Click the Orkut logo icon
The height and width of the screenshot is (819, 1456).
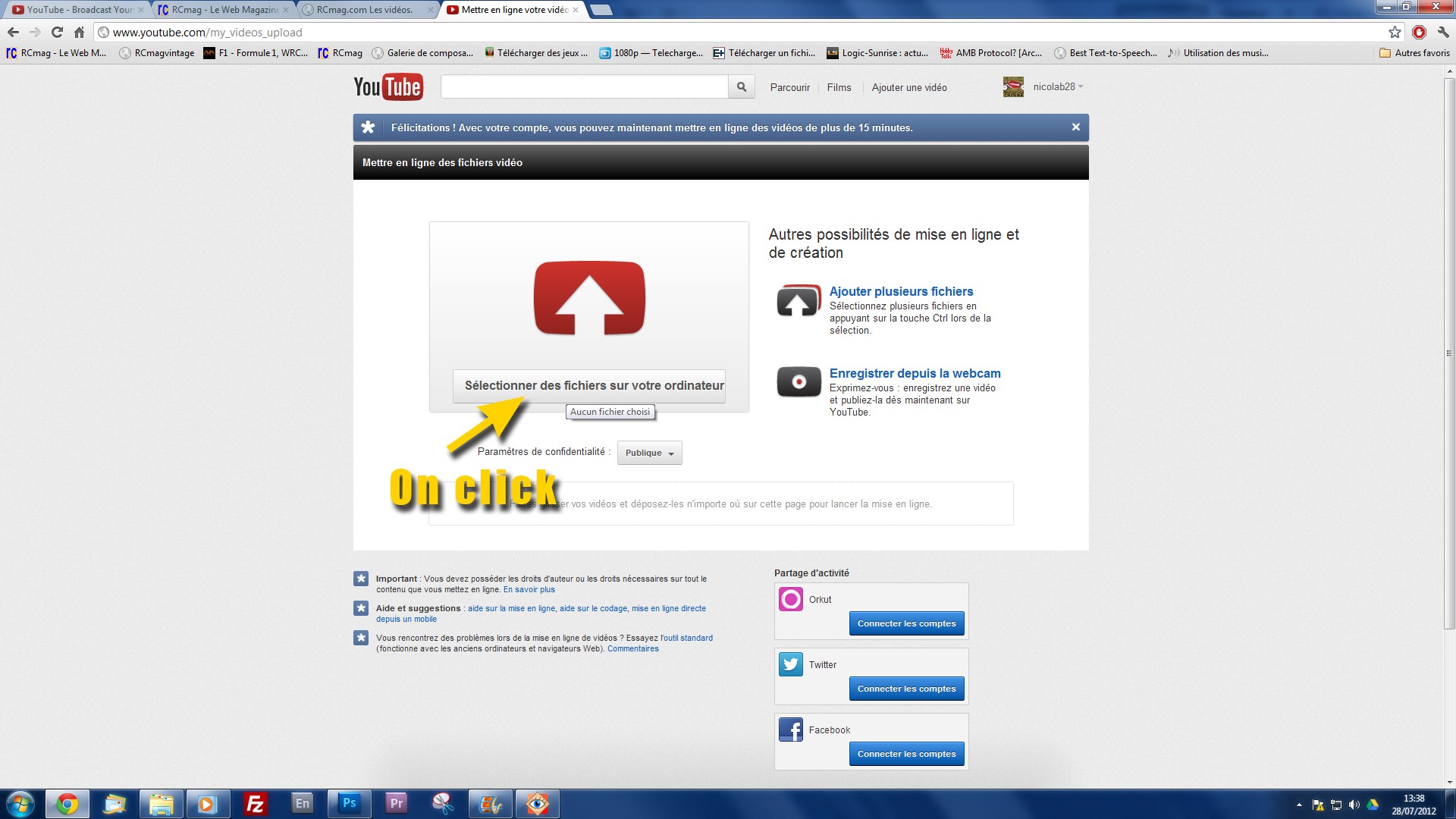point(791,599)
